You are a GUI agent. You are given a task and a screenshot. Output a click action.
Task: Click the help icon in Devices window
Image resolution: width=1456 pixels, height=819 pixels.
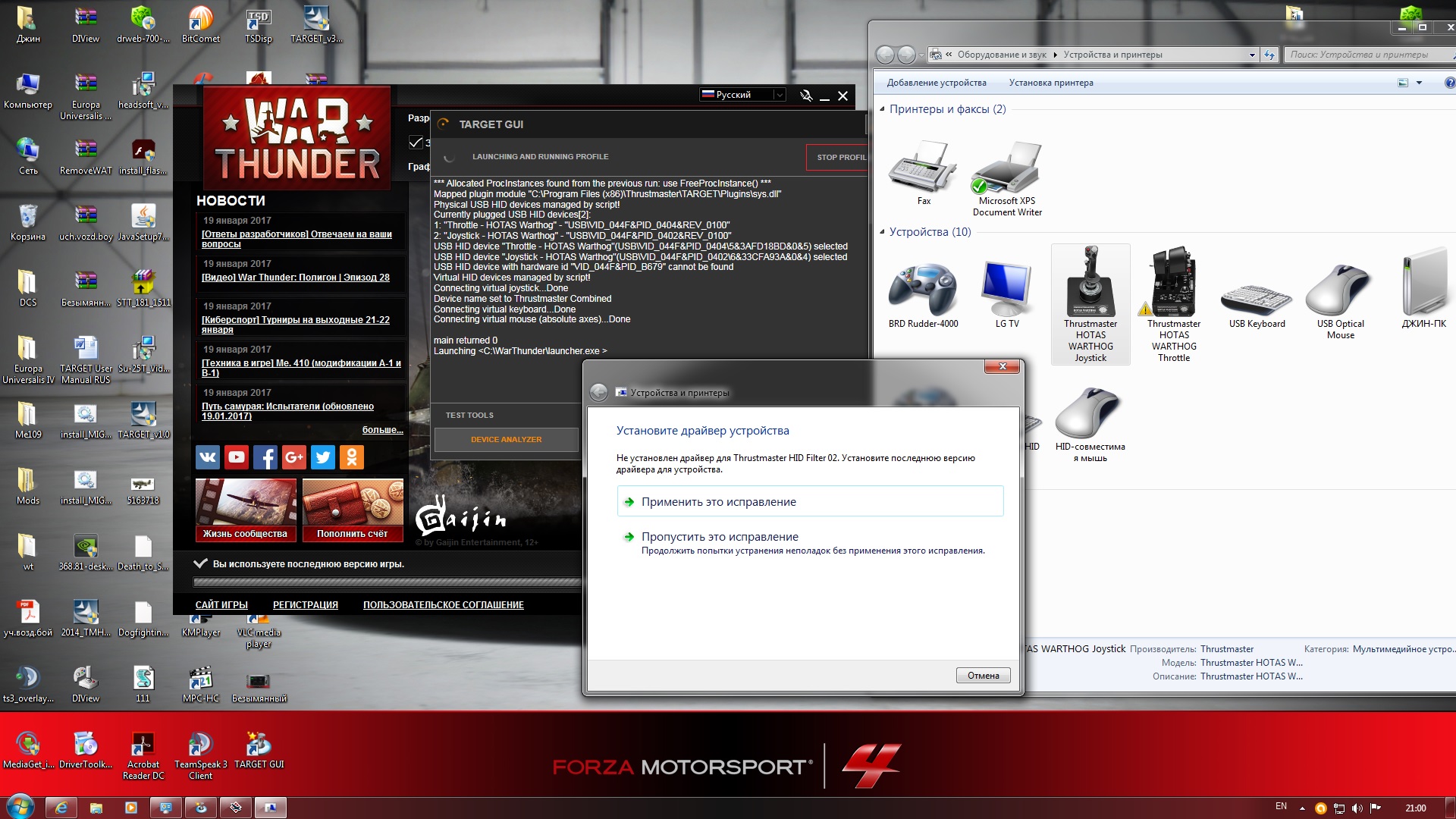pyautogui.click(x=1449, y=83)
